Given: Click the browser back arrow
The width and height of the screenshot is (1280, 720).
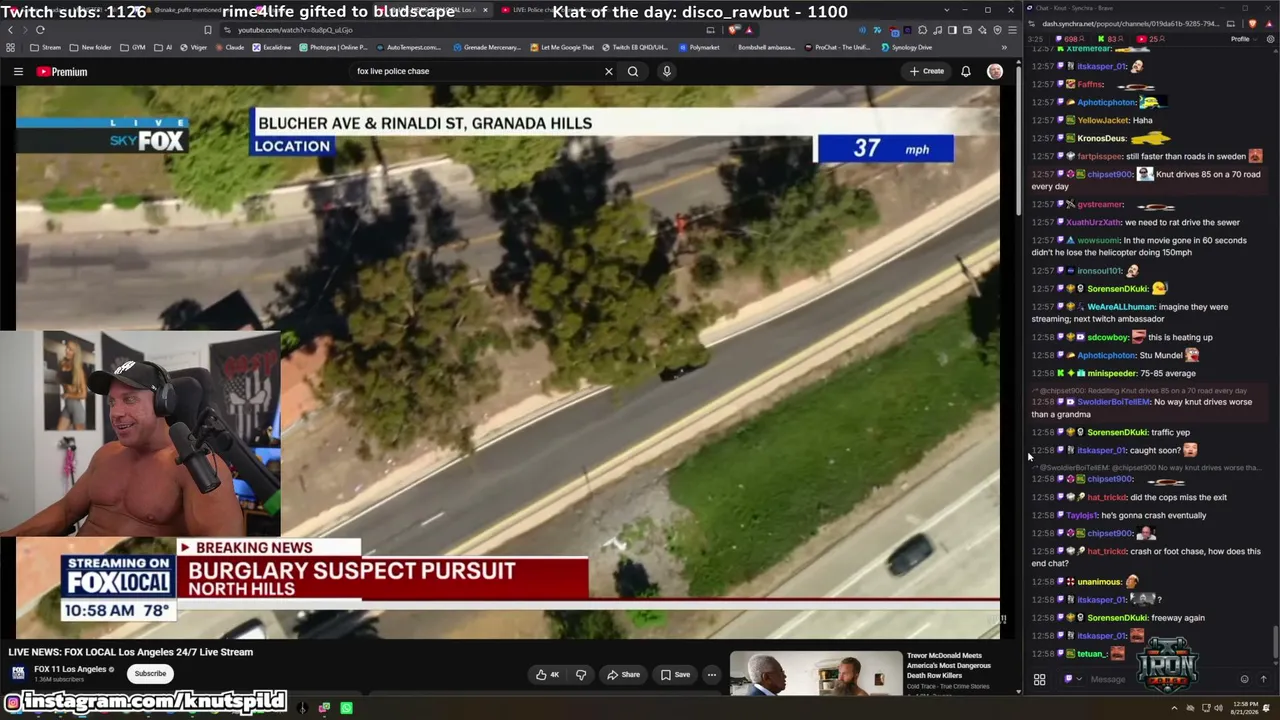Looking at the screenshot, I should pos(12,30).
